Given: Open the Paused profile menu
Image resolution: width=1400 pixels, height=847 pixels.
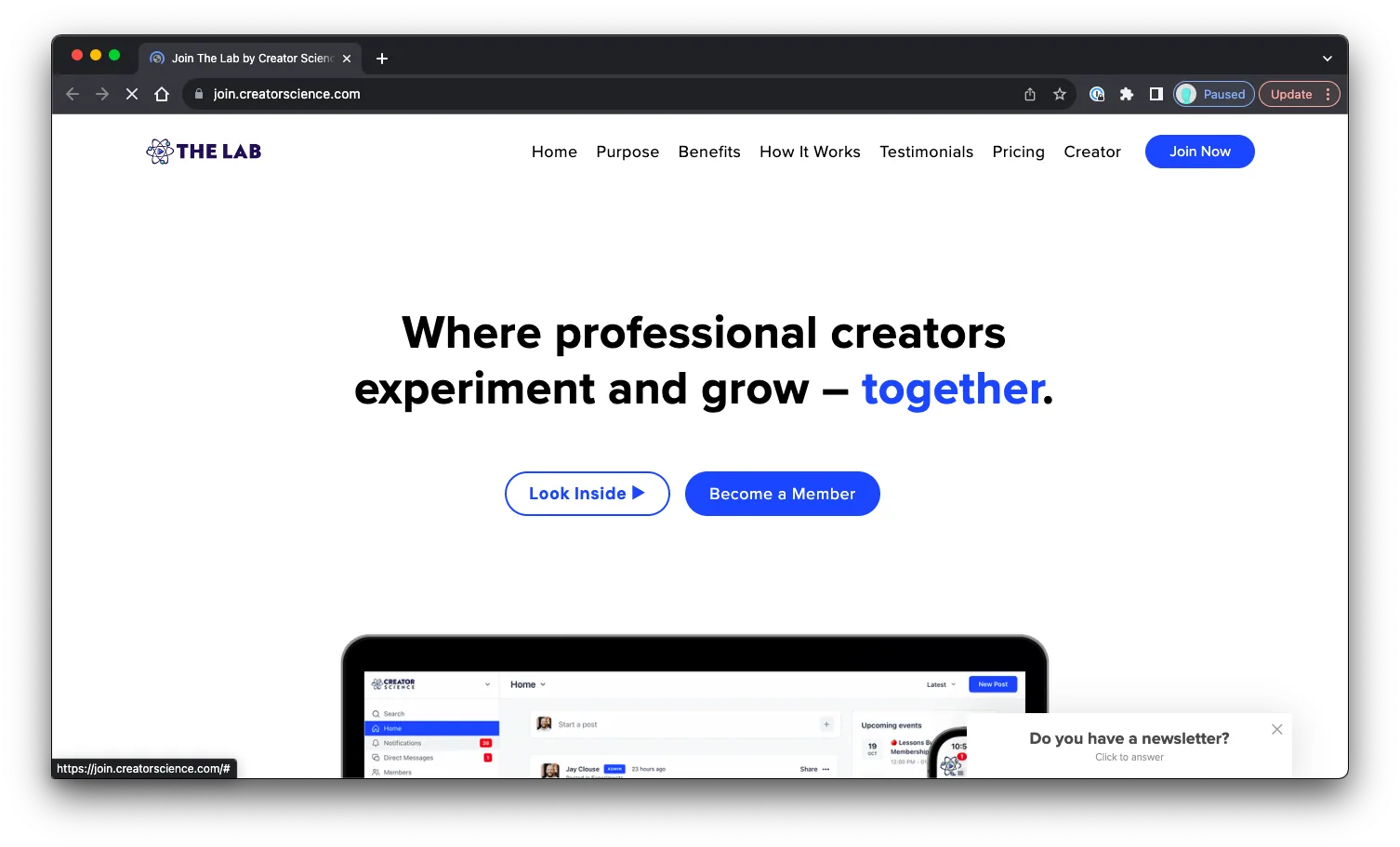Looking at the screenshot, I should [x=1214, y=94].
